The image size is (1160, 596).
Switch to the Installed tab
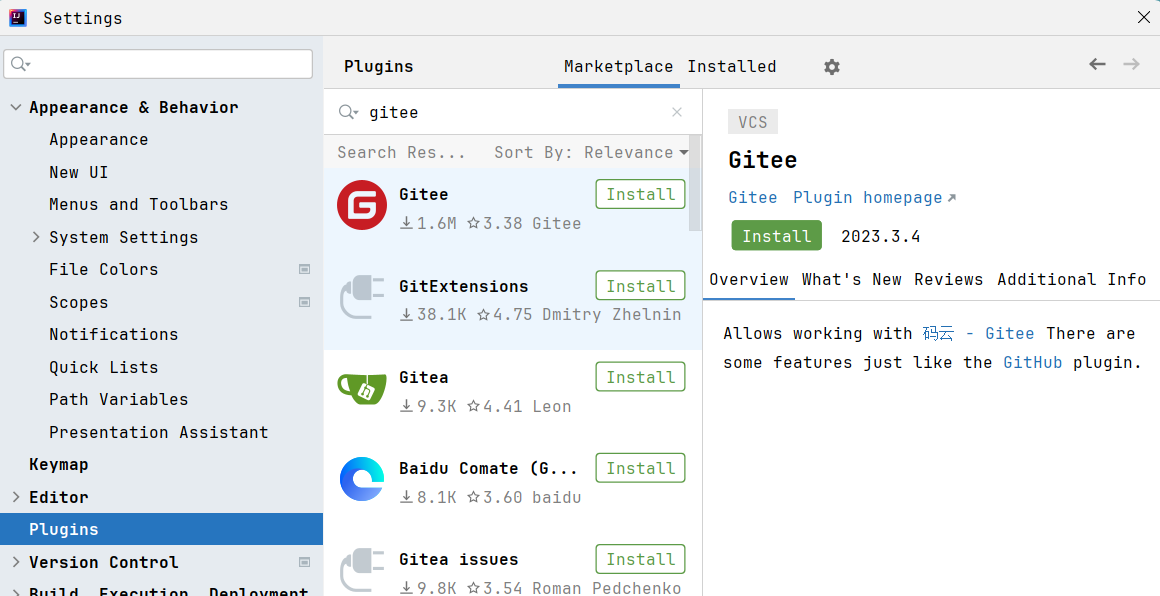click(x=732, y=67)
